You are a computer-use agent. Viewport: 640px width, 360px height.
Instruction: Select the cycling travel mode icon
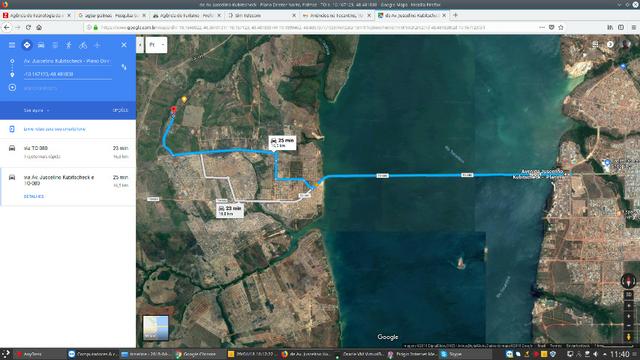coord(83,45)
